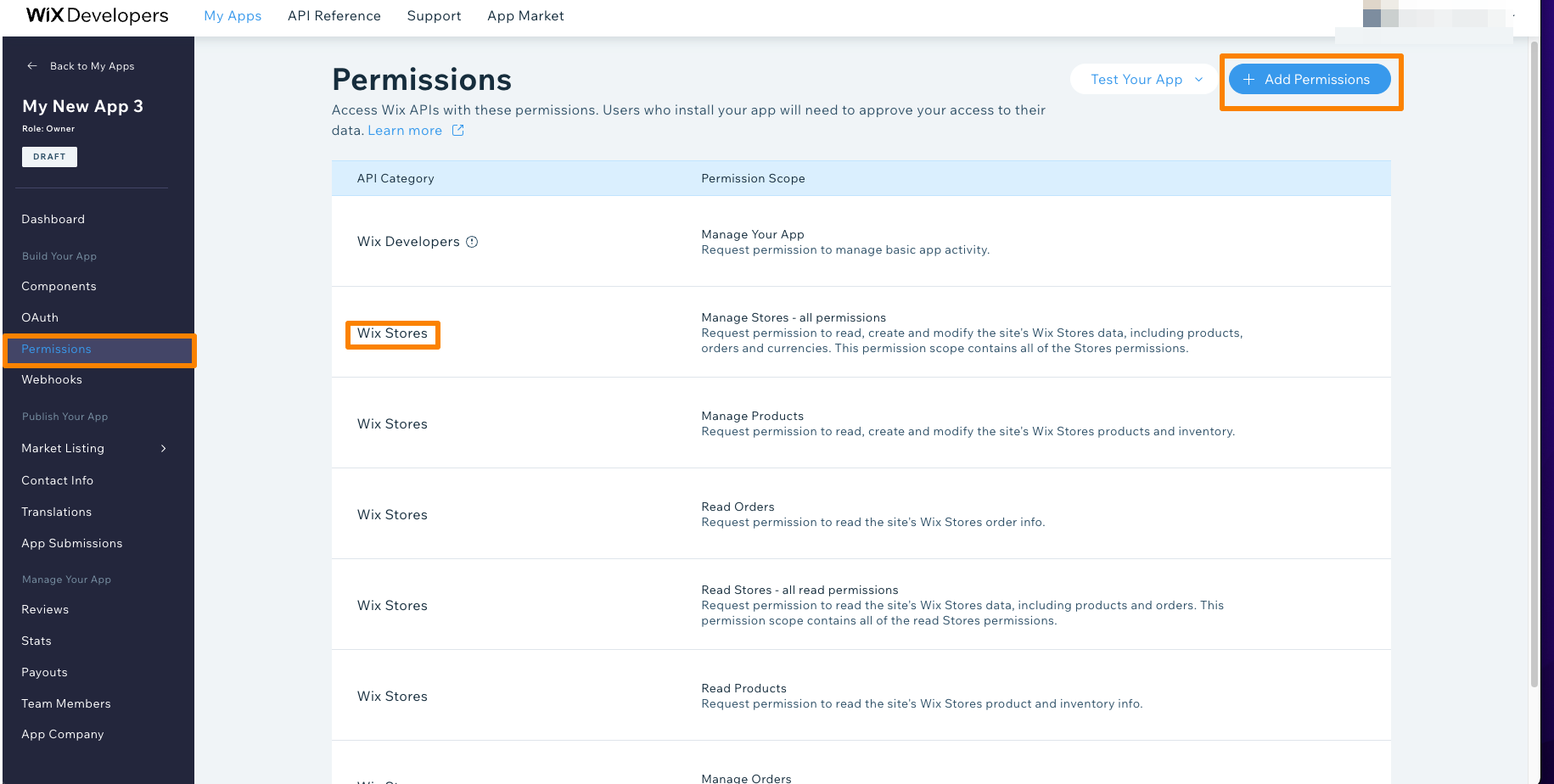Open Webhooks in the sidebar
The image size is (1554, 784).
coord(52,379)
